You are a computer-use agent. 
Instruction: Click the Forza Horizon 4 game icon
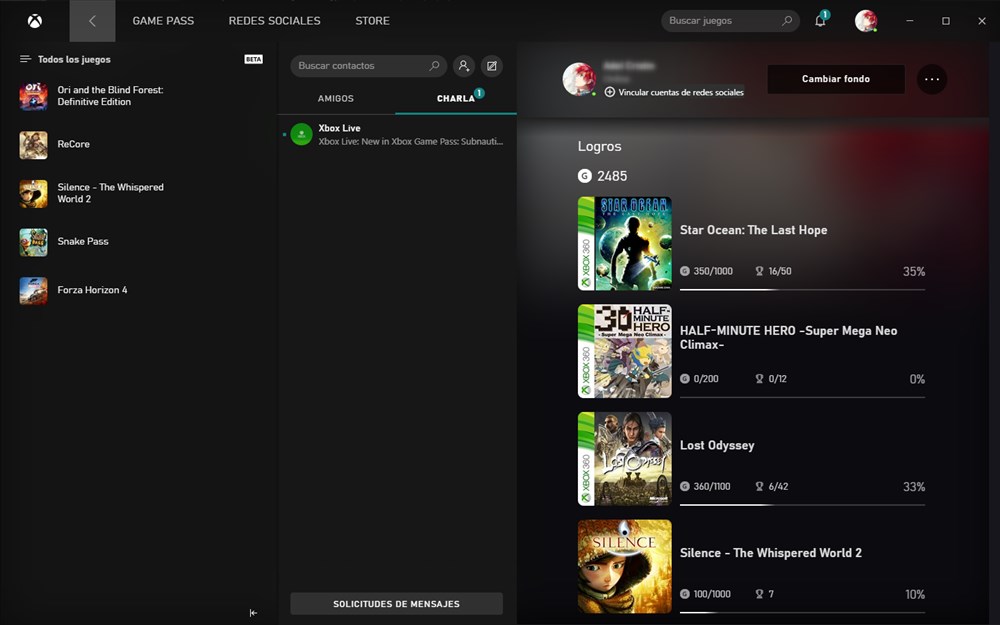33,291
